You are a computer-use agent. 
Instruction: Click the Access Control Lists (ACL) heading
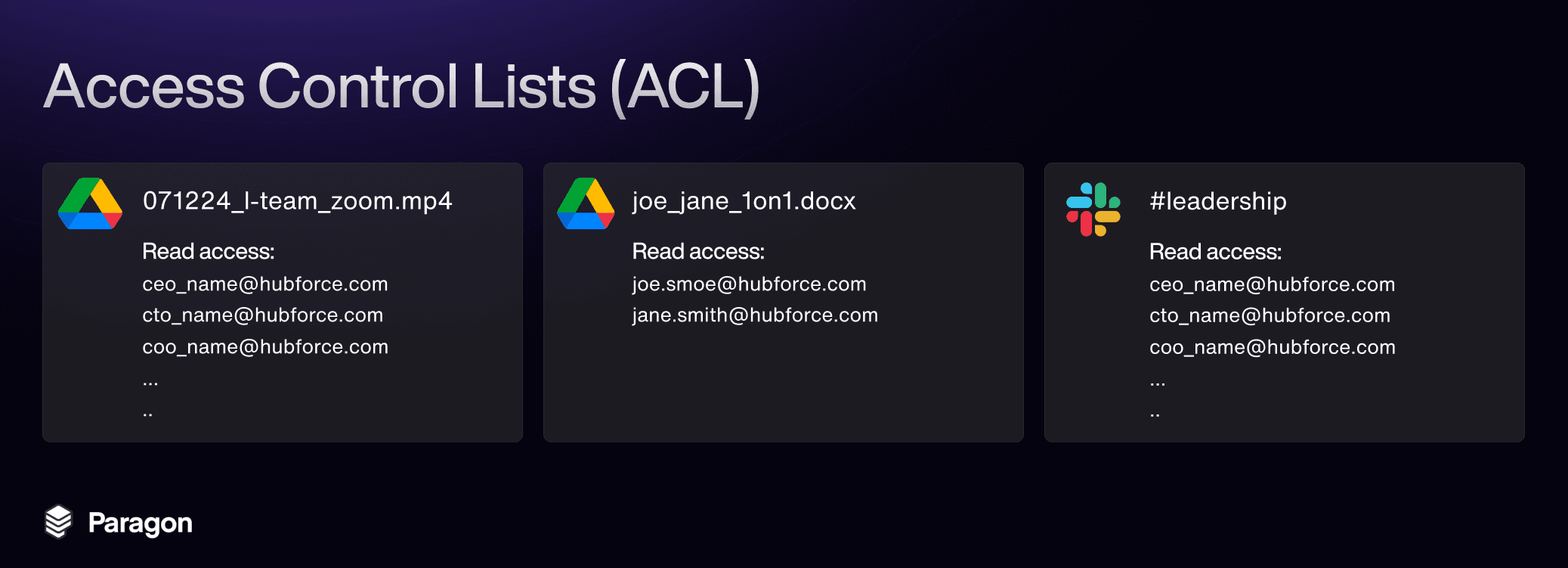pos(401,87)
